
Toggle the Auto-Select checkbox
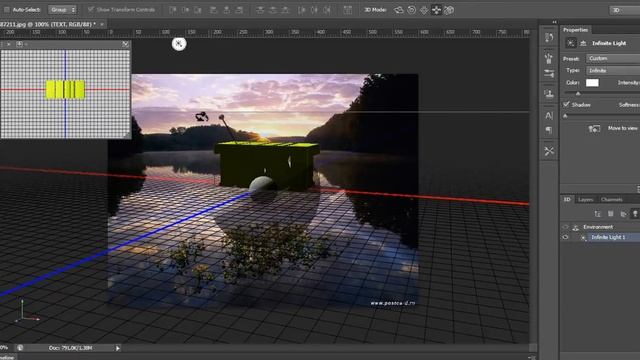click(x=7, y=9)
